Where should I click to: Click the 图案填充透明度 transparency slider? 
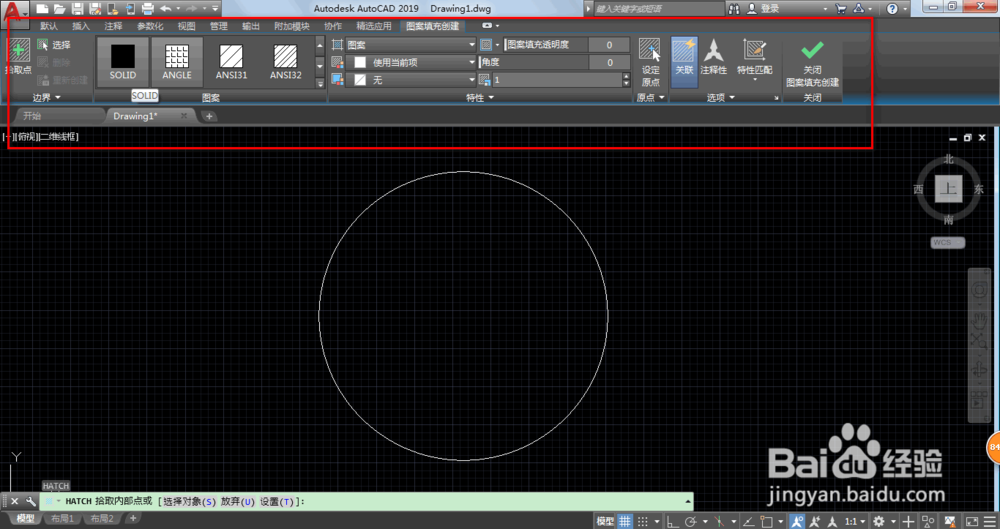click(546, 45)
